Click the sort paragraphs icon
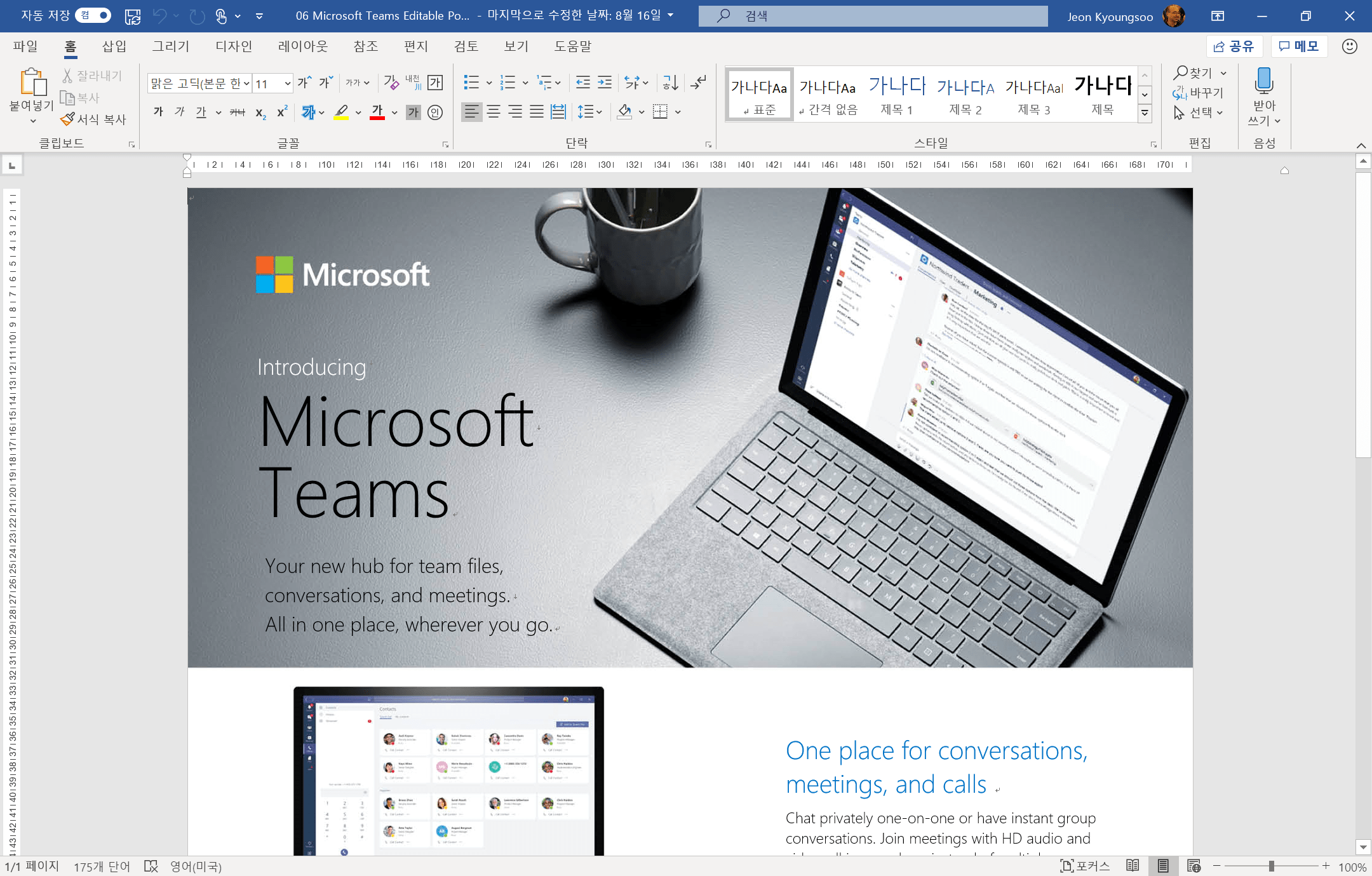 [670, 83]
